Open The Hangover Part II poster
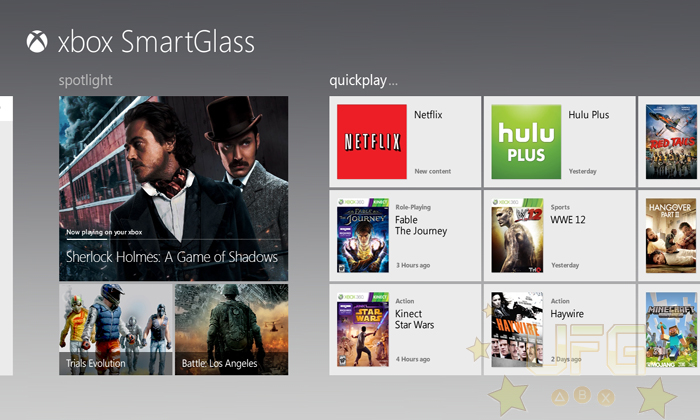Image resolution: width=700 pixels, height=420 pixels. point(671,235)
